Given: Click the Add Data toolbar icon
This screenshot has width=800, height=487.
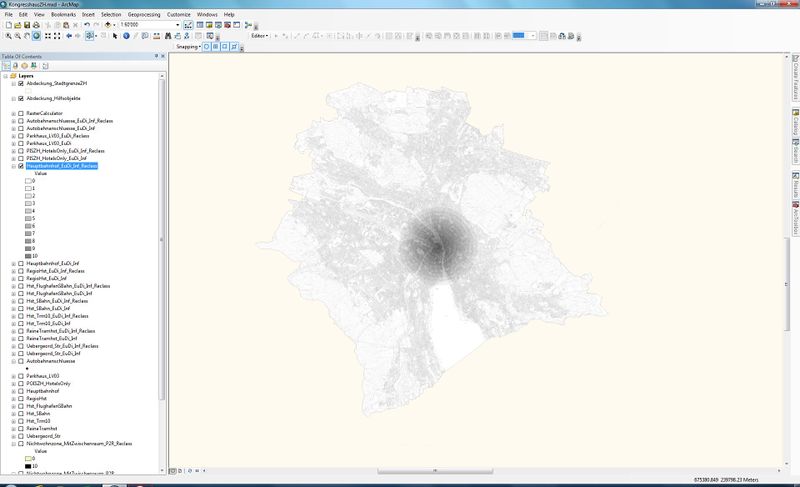Looking at the screenshot, I should [x=107, y=25].
